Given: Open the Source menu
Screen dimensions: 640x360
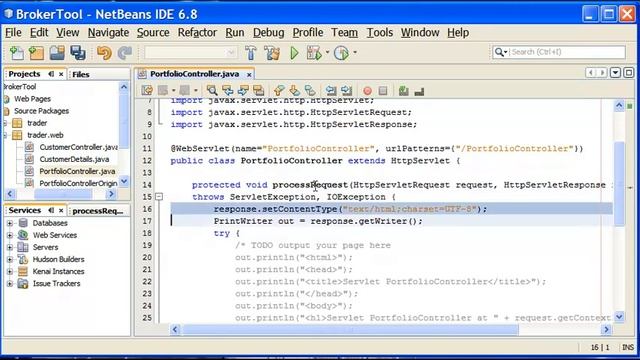Looking at the screenshot, I should point(153,33).
